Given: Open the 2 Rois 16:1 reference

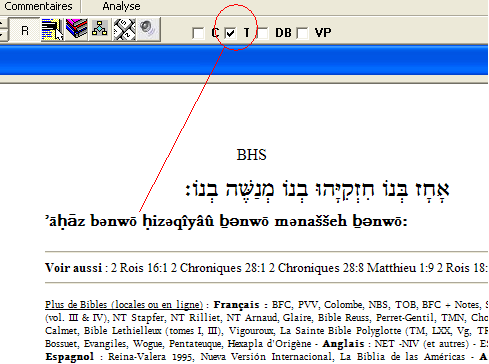Looking at the screenshot, I should pyautogui.click(x=139, y=268).
